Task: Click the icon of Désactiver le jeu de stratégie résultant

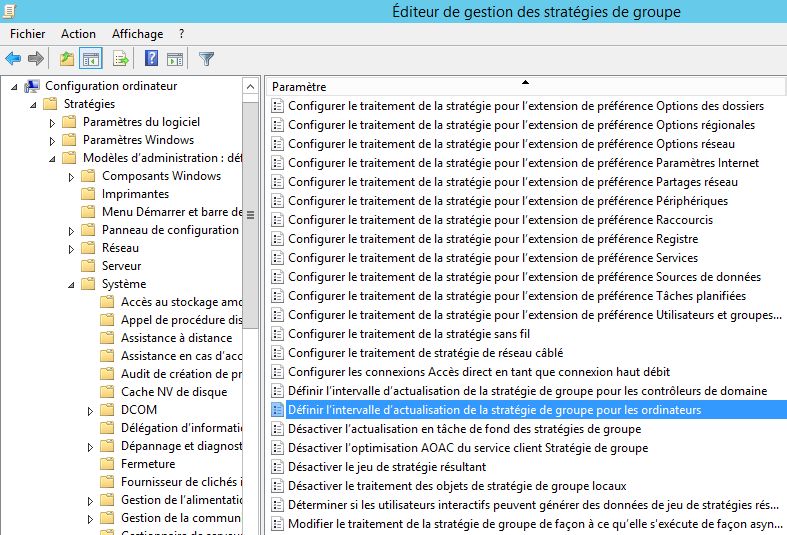Action: (x=277, y=467)
